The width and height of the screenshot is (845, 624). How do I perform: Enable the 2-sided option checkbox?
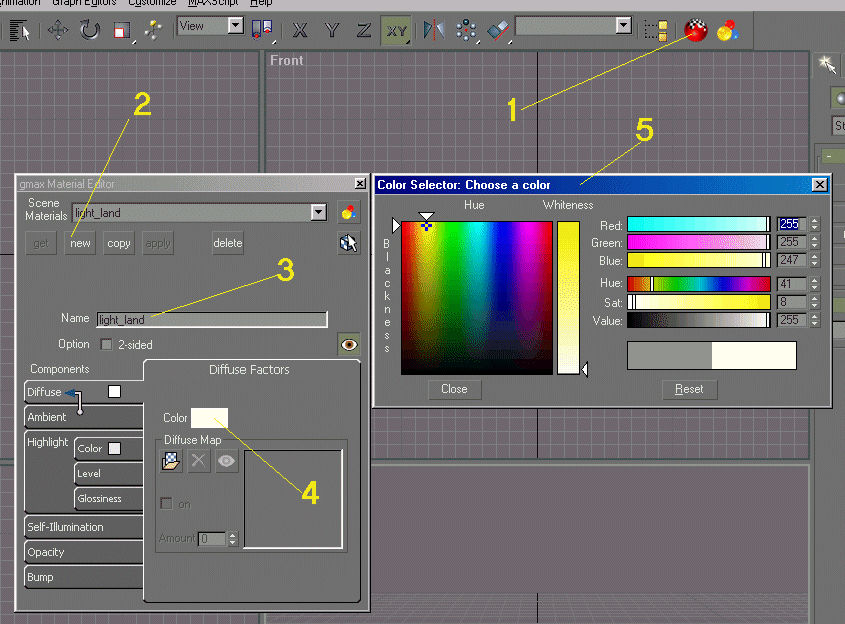coord(107,345)
